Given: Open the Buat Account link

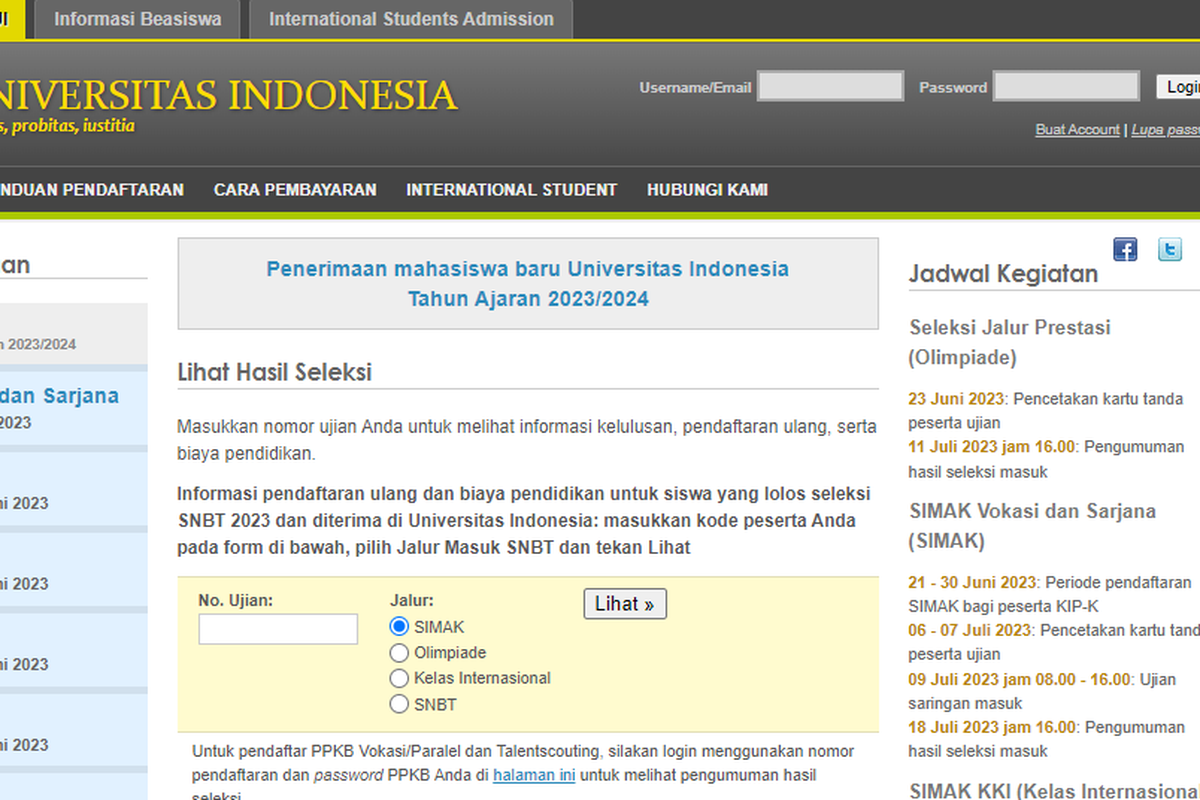Looking at the screenshot, I should (x=1077, y=129).
